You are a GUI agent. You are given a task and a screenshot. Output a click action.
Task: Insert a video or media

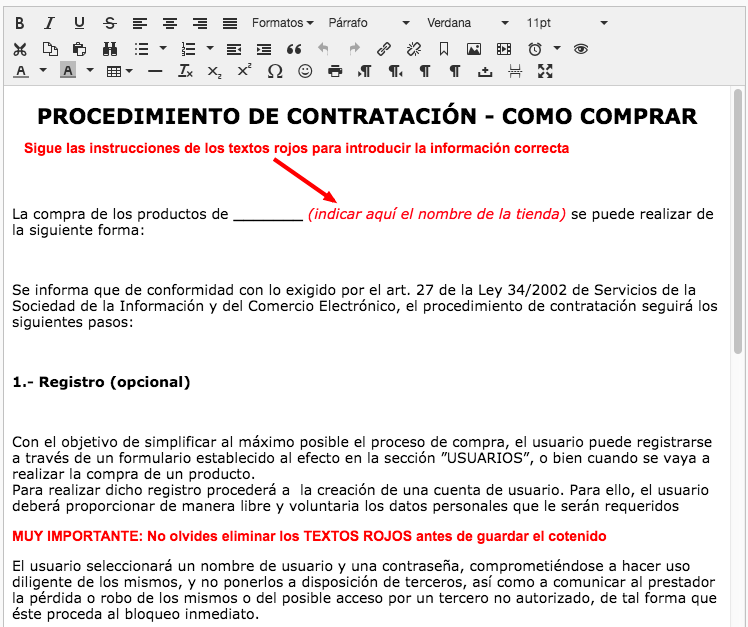504,49
